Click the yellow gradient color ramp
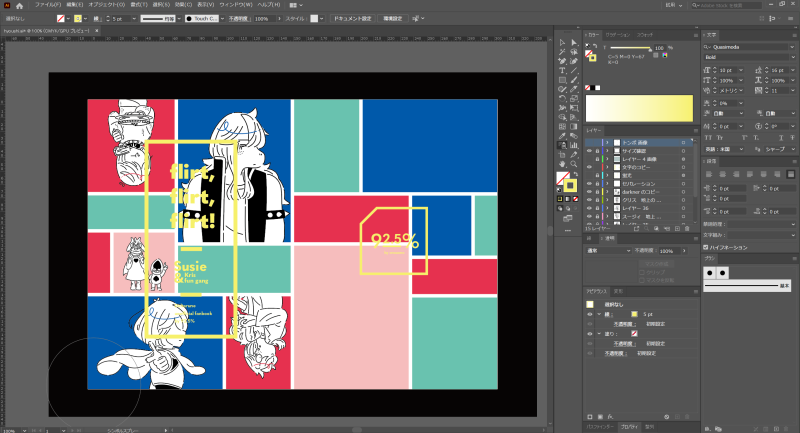 pos(639,109)
